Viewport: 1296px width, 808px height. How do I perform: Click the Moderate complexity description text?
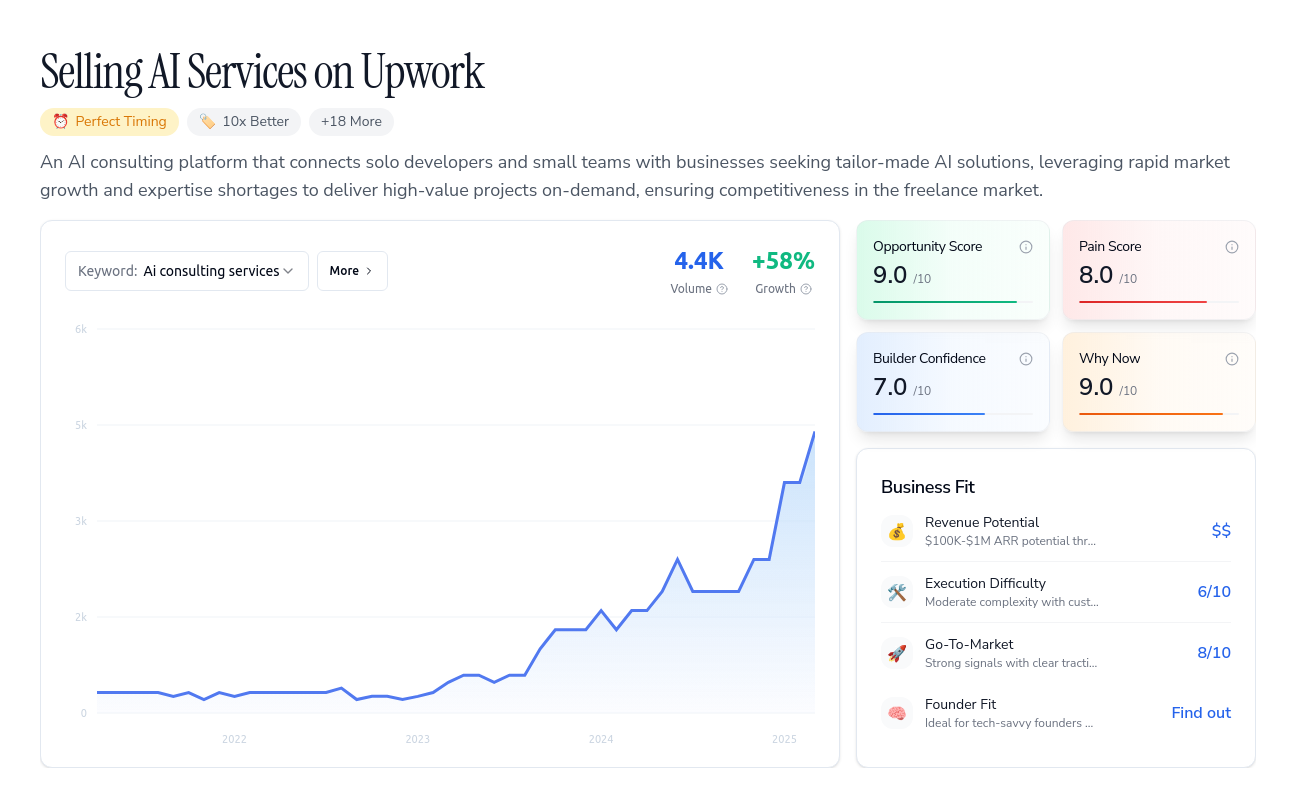[x=1011, y=602]
